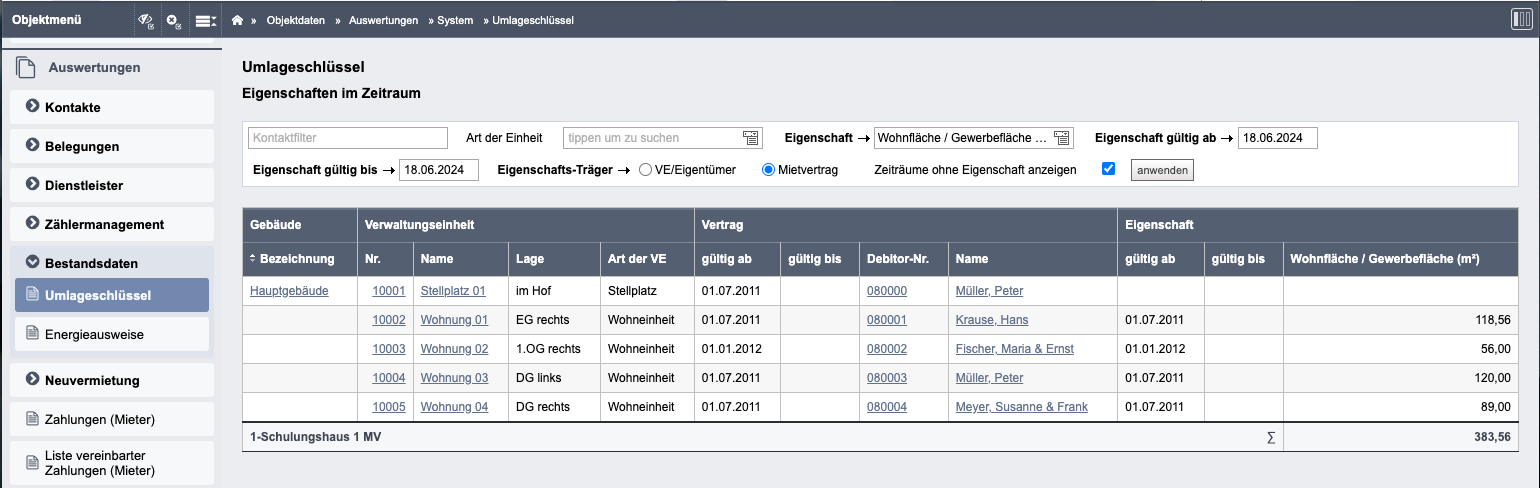Open the Krause, Hans contact link
Viewport: 1540px width, 488px height.
click(x=991, y=320)
